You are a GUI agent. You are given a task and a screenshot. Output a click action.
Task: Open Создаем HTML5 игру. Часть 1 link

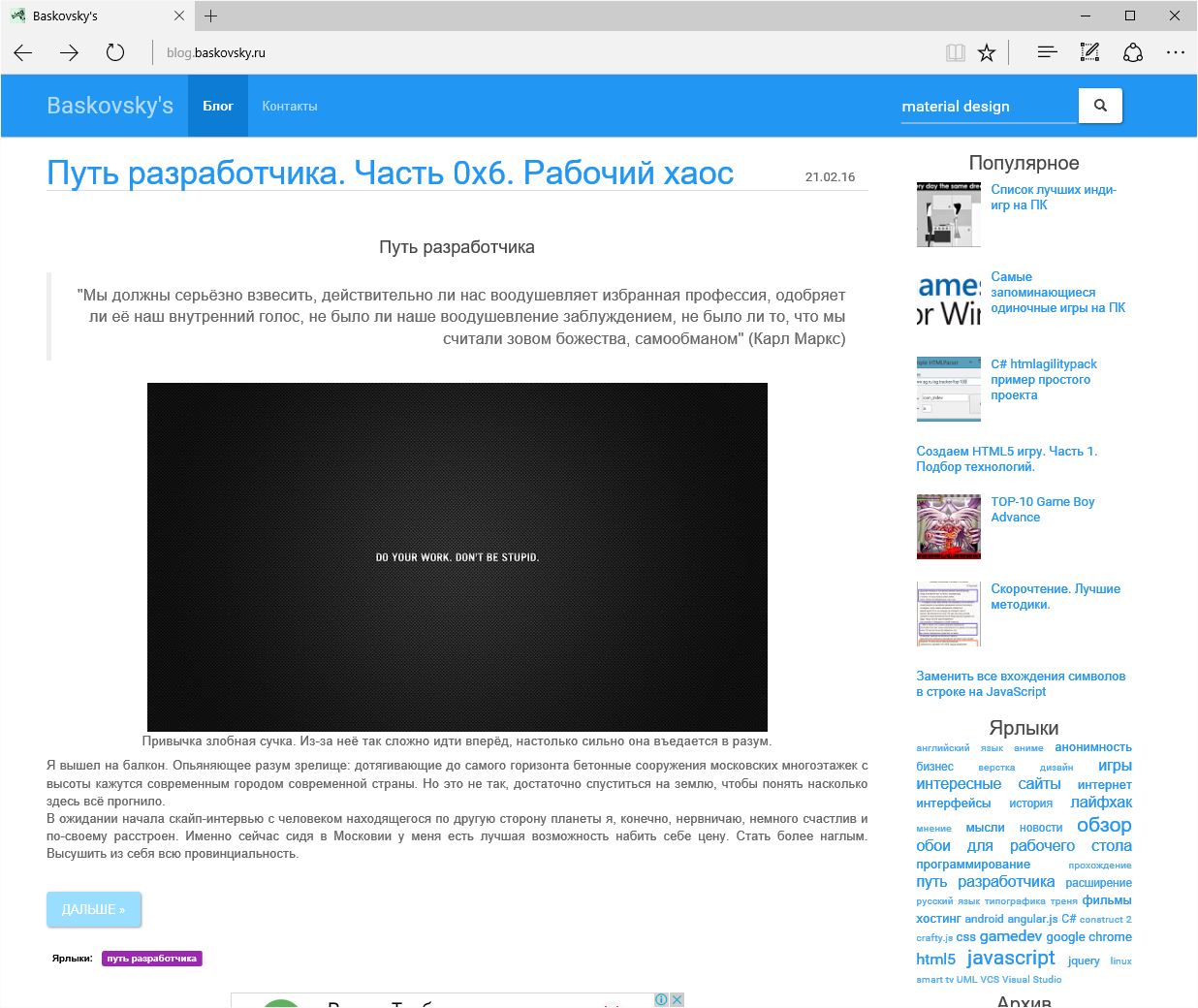tap(1007, 458)
